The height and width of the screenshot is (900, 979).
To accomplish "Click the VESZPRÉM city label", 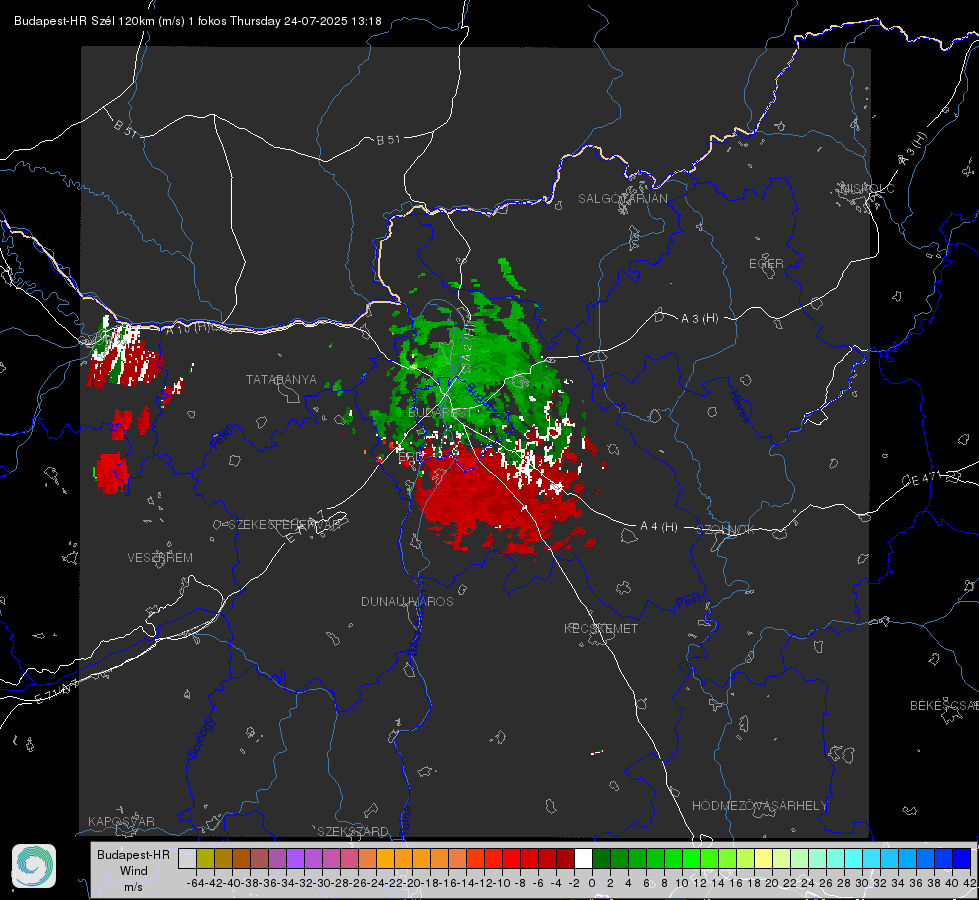I will click(160, 557).
